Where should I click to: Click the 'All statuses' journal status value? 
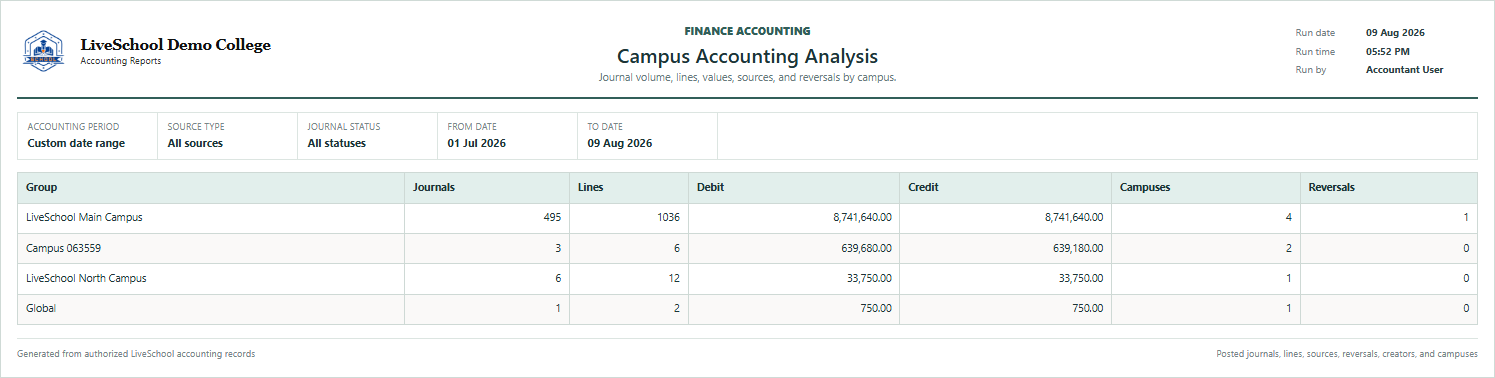point(337,143)
